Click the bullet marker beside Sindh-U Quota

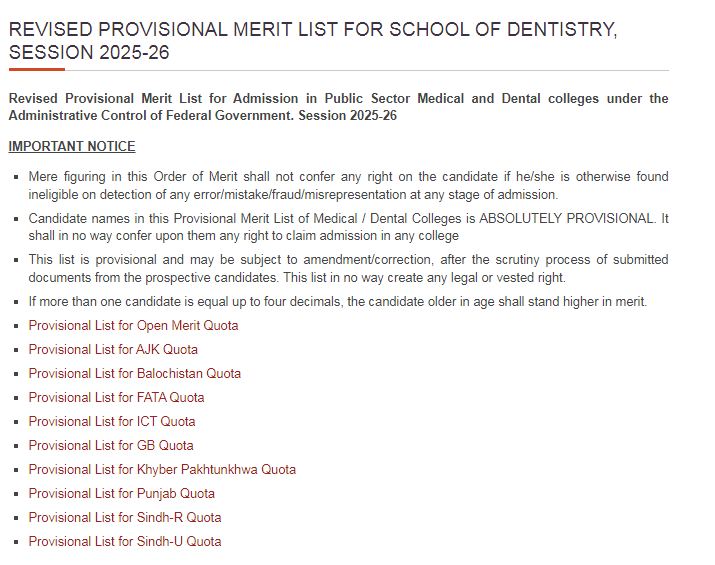tap(16, 543)
